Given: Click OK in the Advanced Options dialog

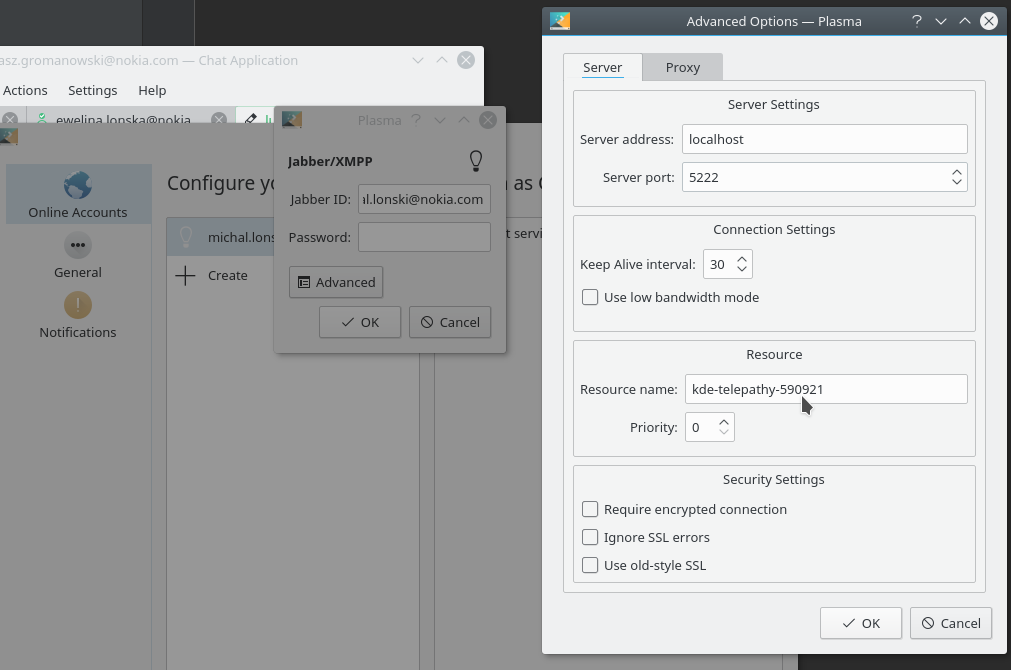Looking at the screenshot, I should tap(861, 623).
